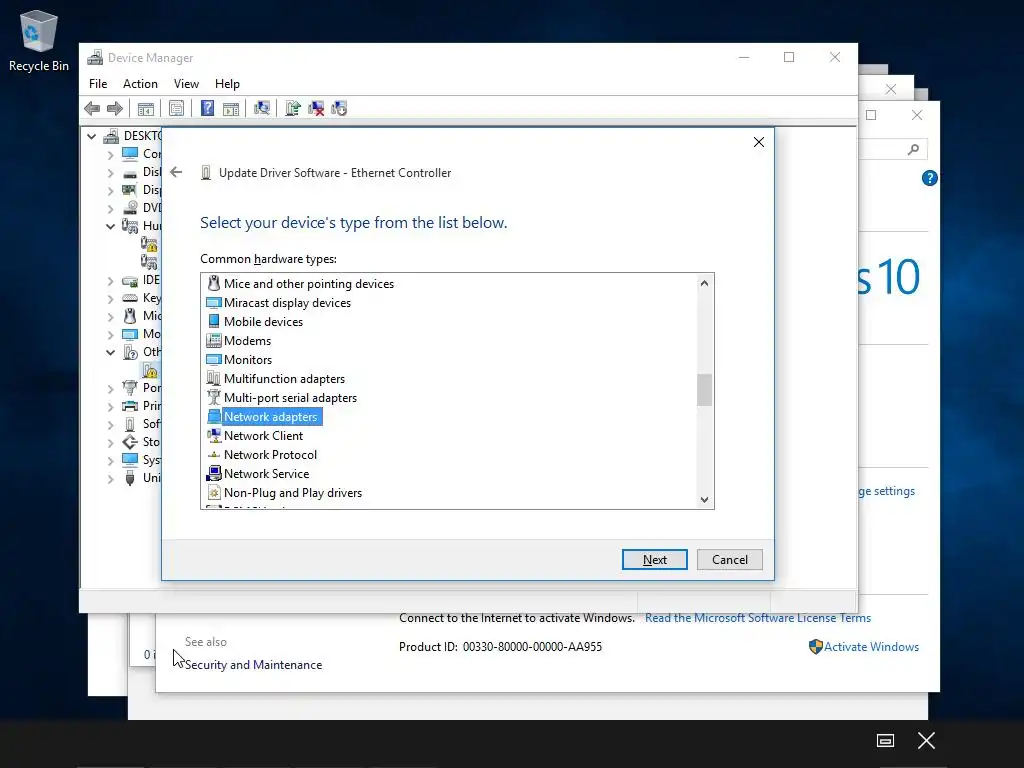Click the blue help icon in System window
The image size is (1024, 768).
tap(929, 178)
